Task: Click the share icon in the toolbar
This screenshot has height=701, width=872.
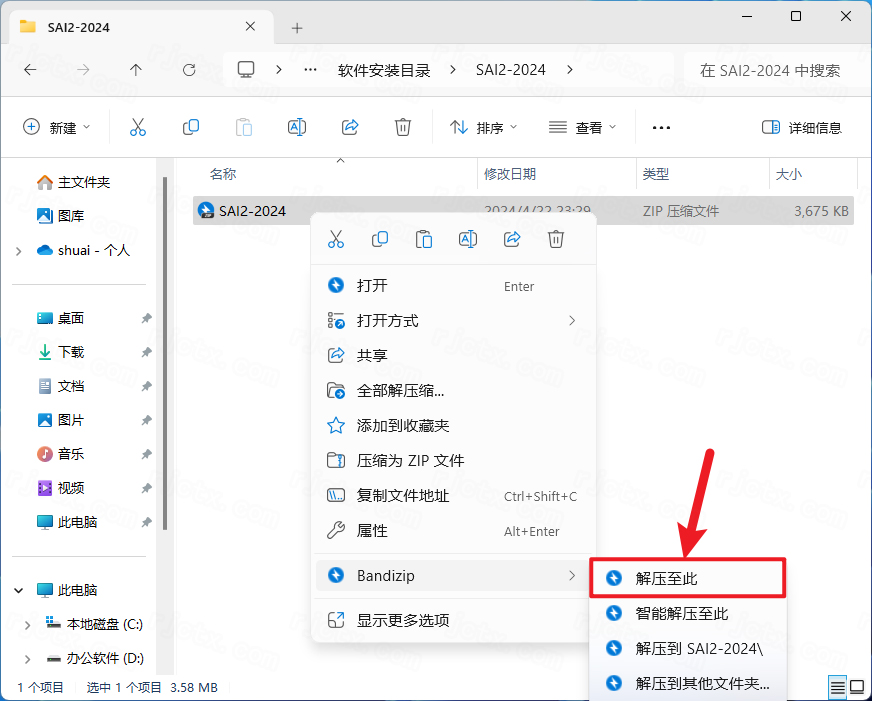Action: 350,127
